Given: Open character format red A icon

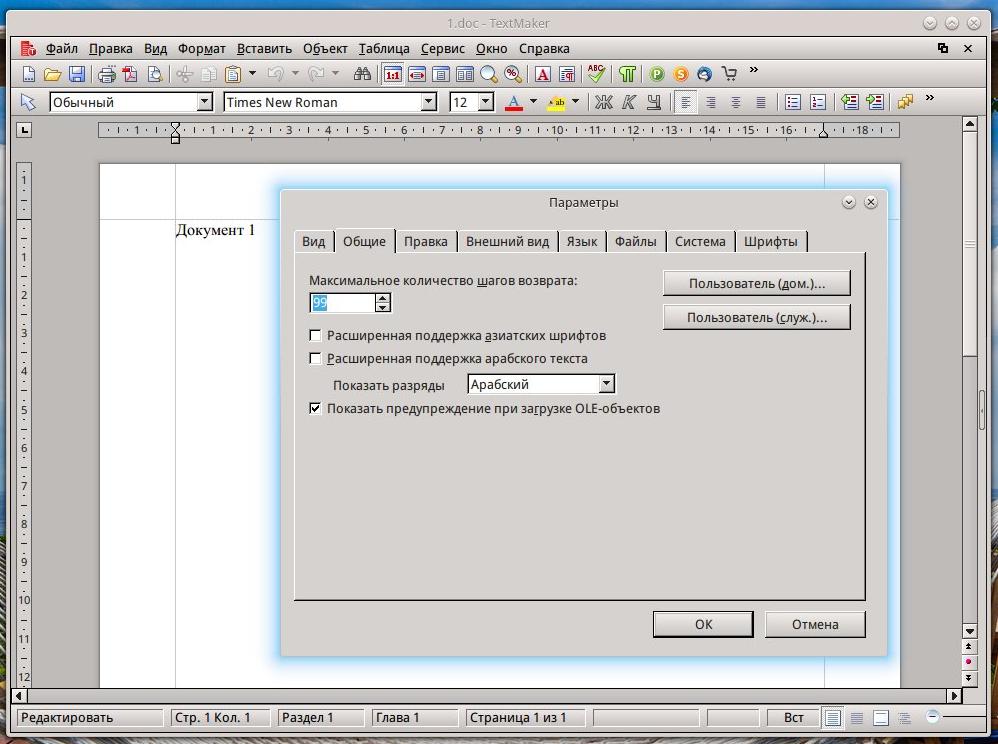Looking at the screenshot, I should click(542, 74).
